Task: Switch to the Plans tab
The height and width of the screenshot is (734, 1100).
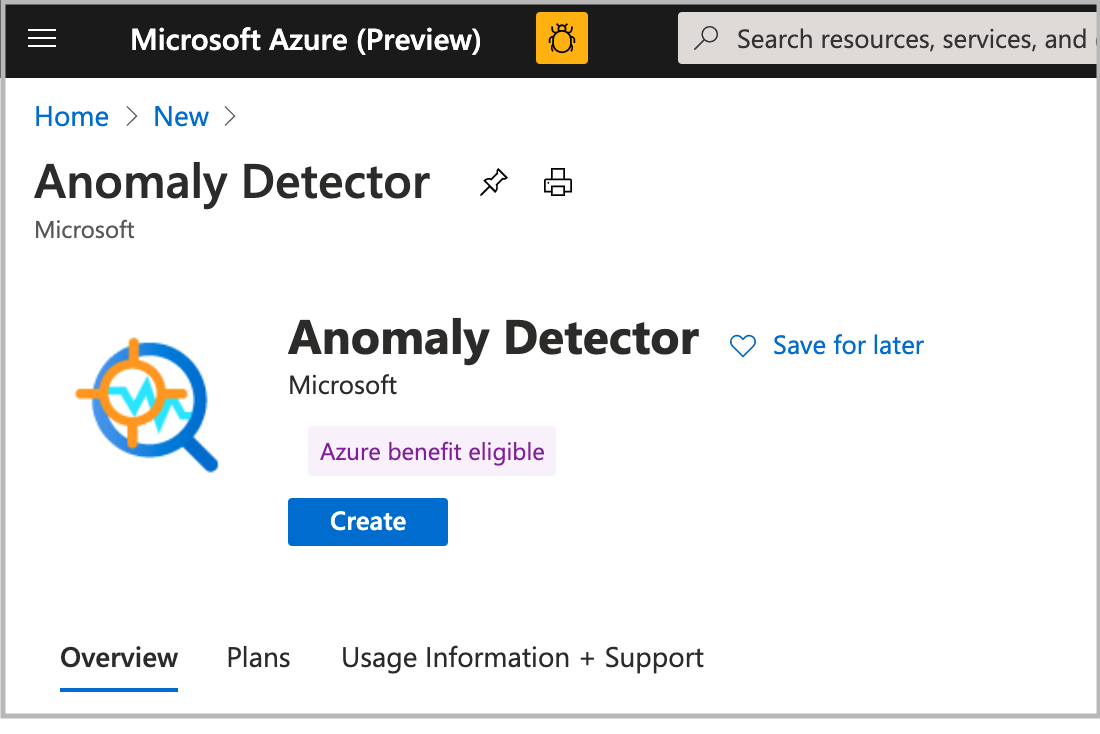Action: pos(257,657)
